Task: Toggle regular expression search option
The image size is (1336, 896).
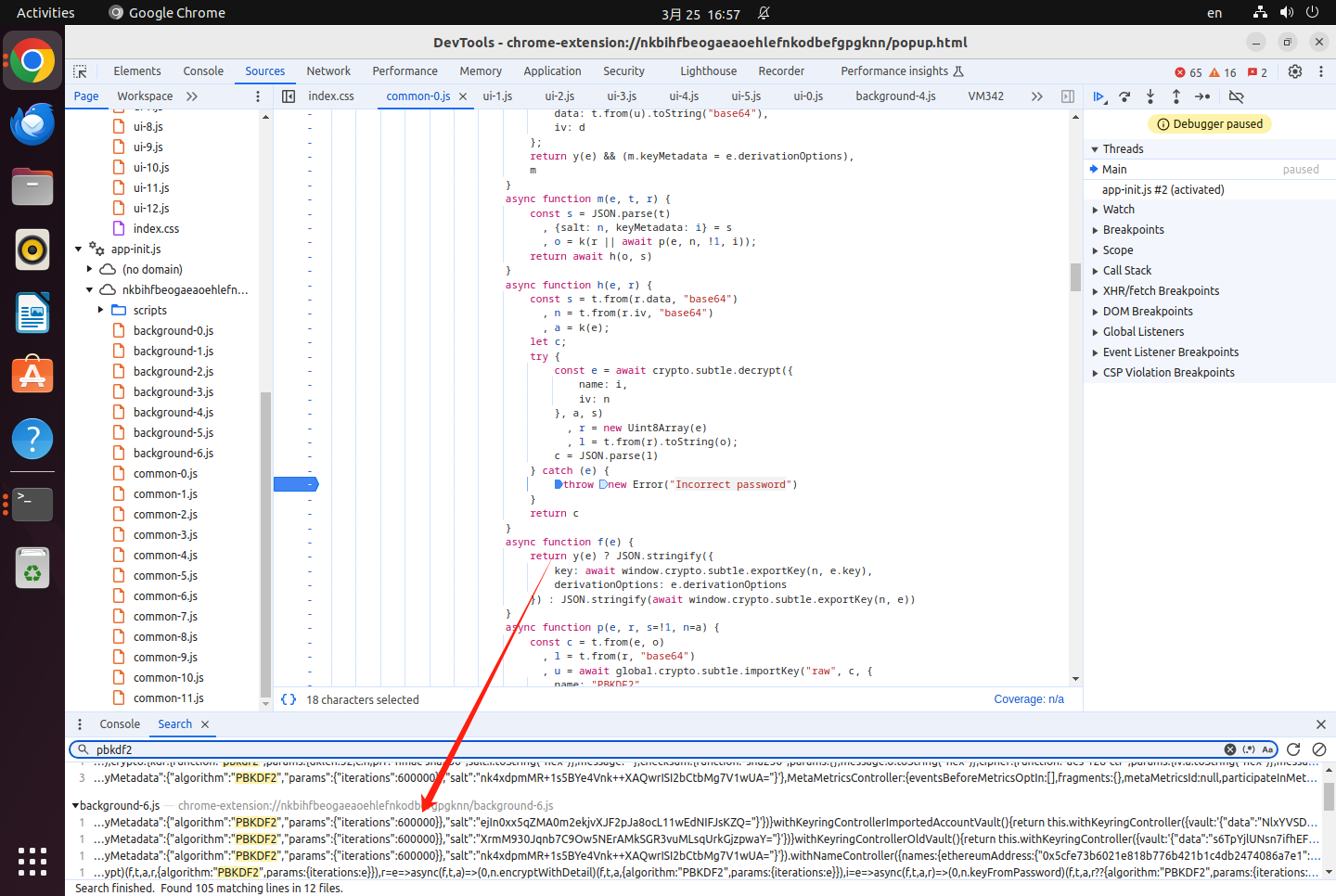Action: tap(1249, 749)
